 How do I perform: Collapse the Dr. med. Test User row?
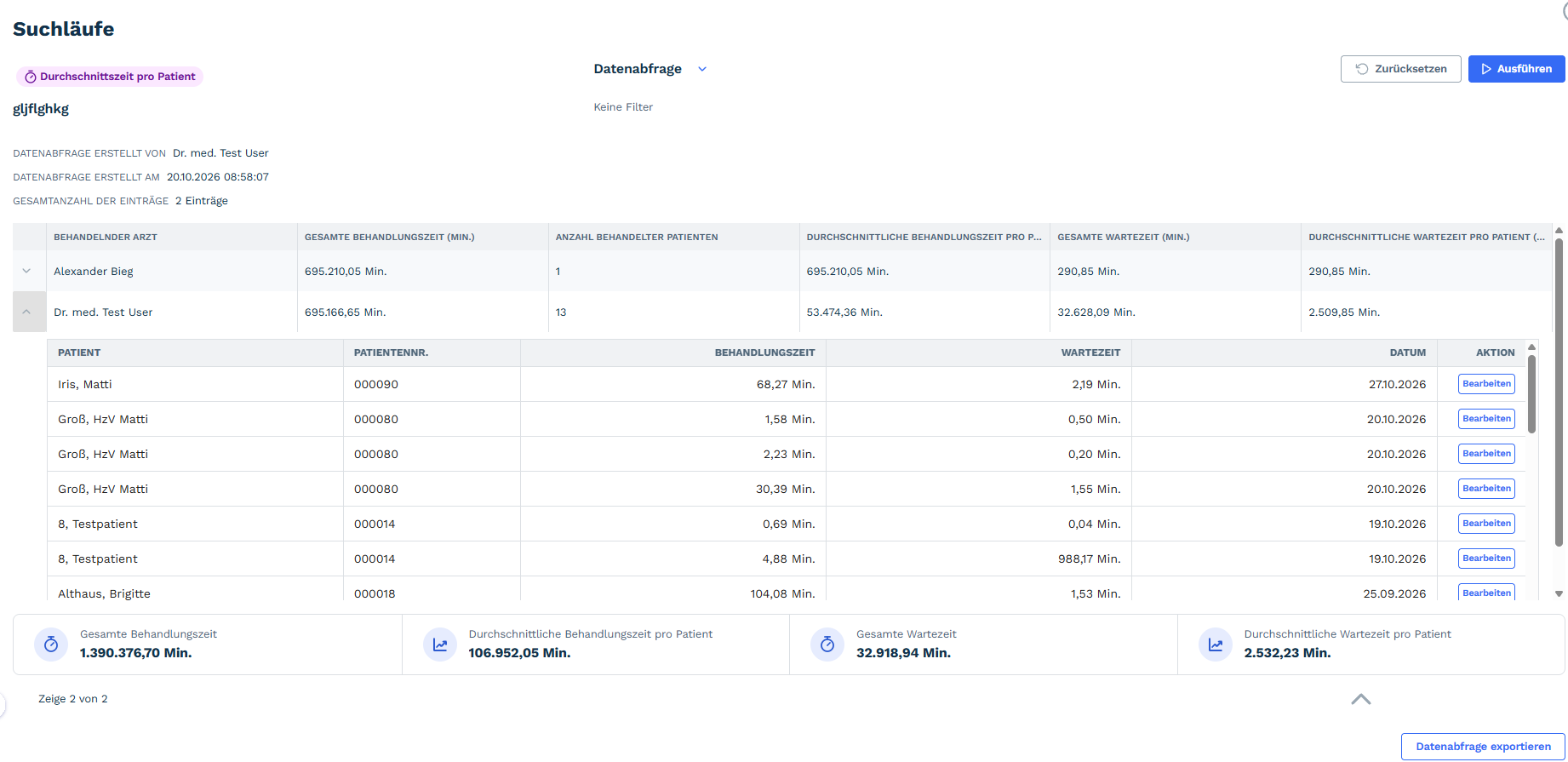26,312
